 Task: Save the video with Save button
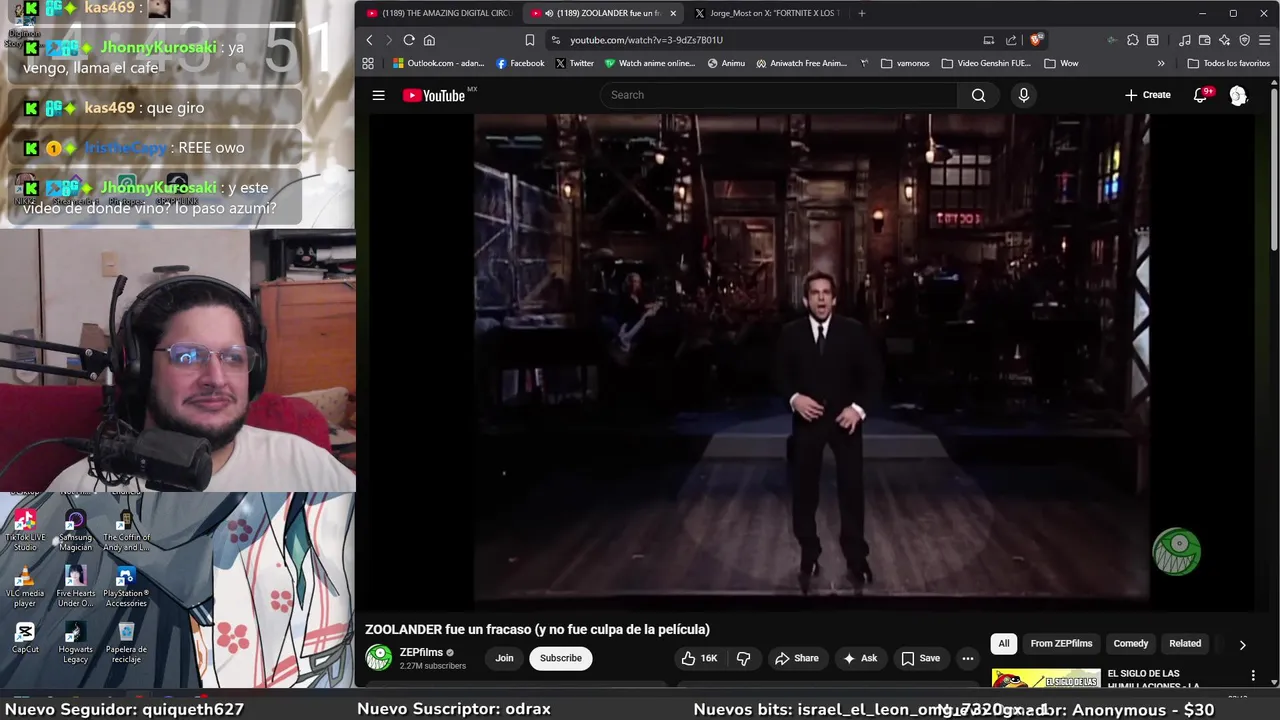920,658
